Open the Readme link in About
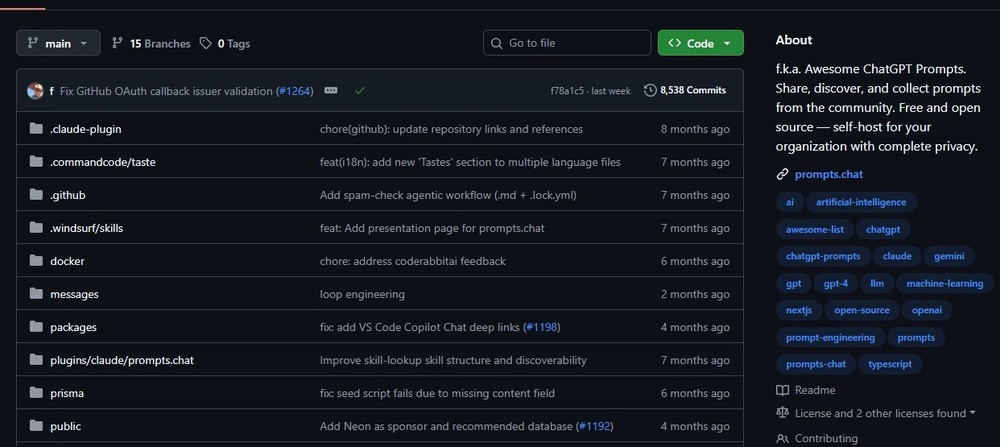The image size is (1000, 447). point(805,390)
